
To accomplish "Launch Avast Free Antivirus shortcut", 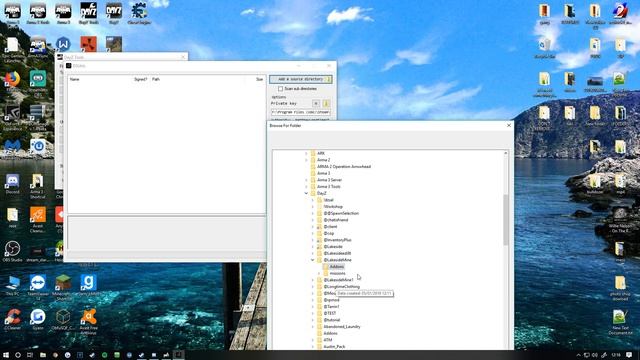I will [88, 322].
